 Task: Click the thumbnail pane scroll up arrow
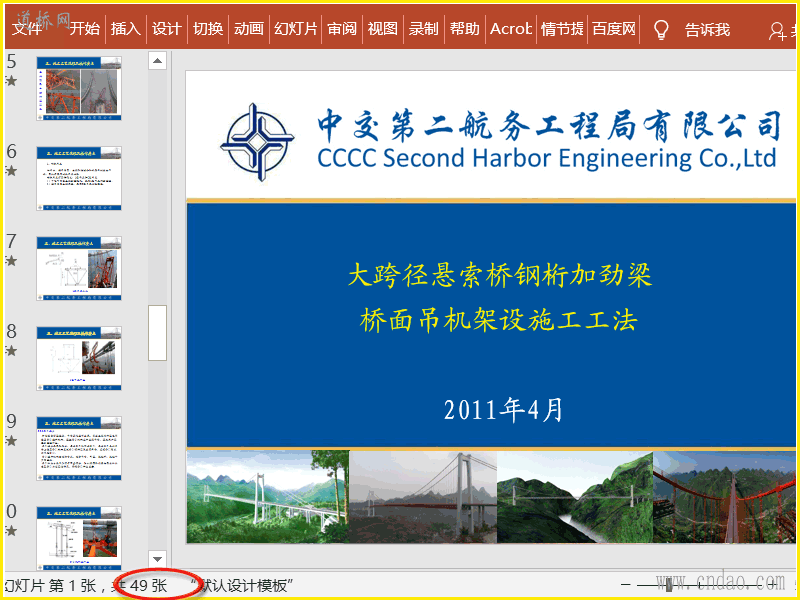coord(157,61)
